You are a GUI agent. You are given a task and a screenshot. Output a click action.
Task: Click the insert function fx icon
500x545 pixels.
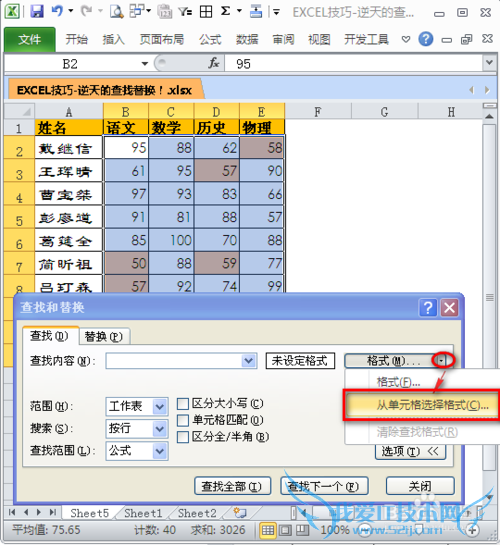[x=214, y=63]
